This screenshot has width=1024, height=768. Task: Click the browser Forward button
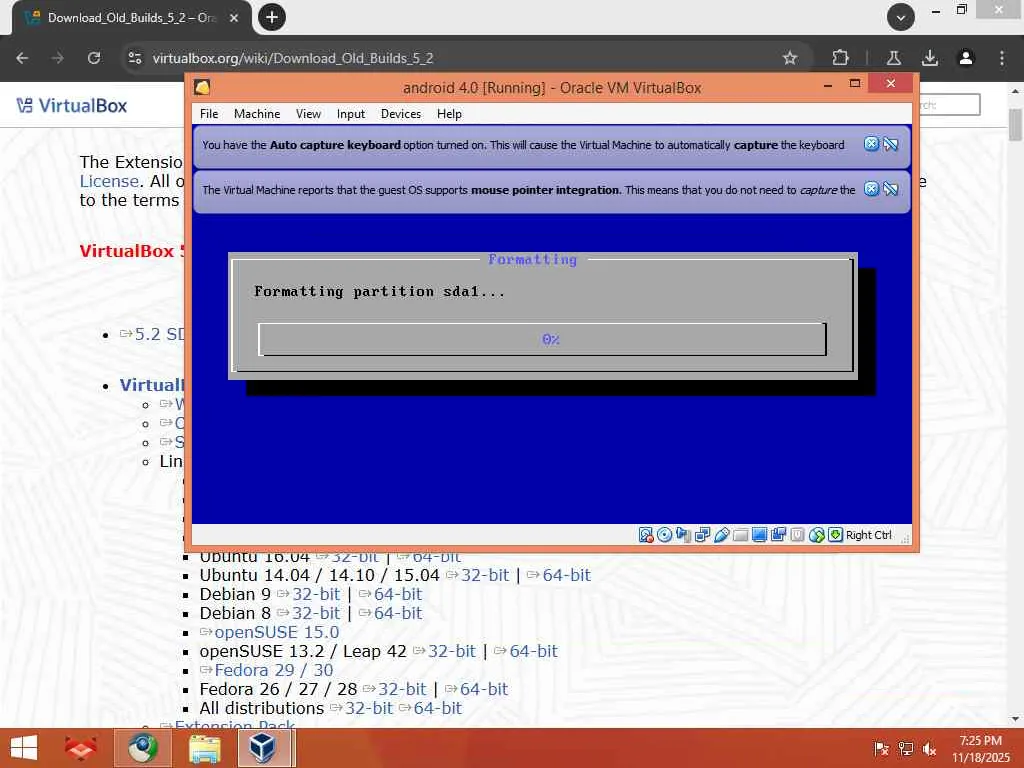[x=58, y=58]
